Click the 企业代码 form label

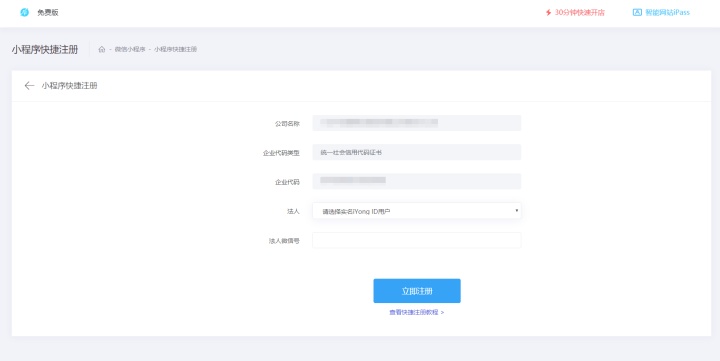click(287, 182)
